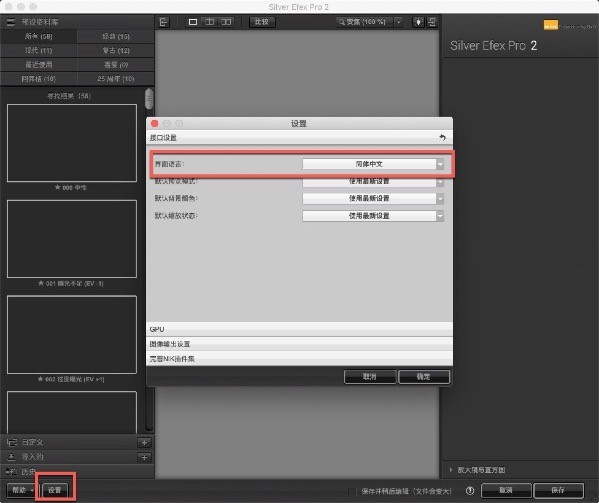This screenshot has width=599, height=503.
Task: Open the 默认缩放状态 dropdown
Action: click(x=373, y=216)
